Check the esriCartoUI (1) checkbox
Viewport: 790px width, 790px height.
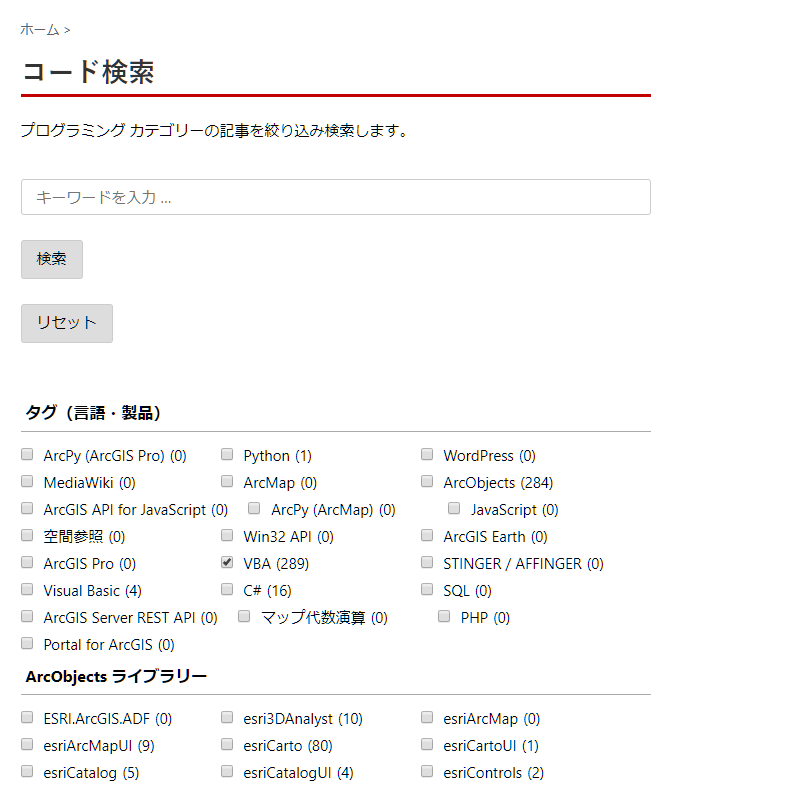click(x=427, y=744)
